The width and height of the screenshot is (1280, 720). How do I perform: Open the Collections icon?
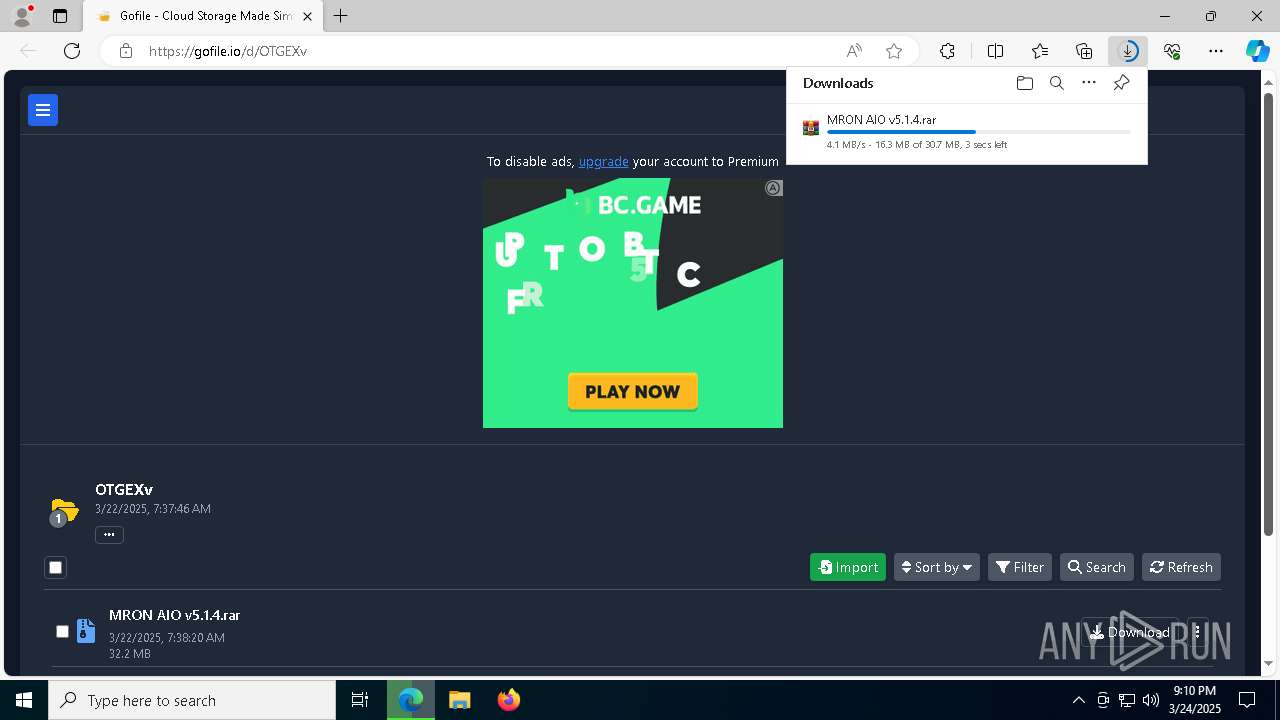click(x=1084, y=51)
